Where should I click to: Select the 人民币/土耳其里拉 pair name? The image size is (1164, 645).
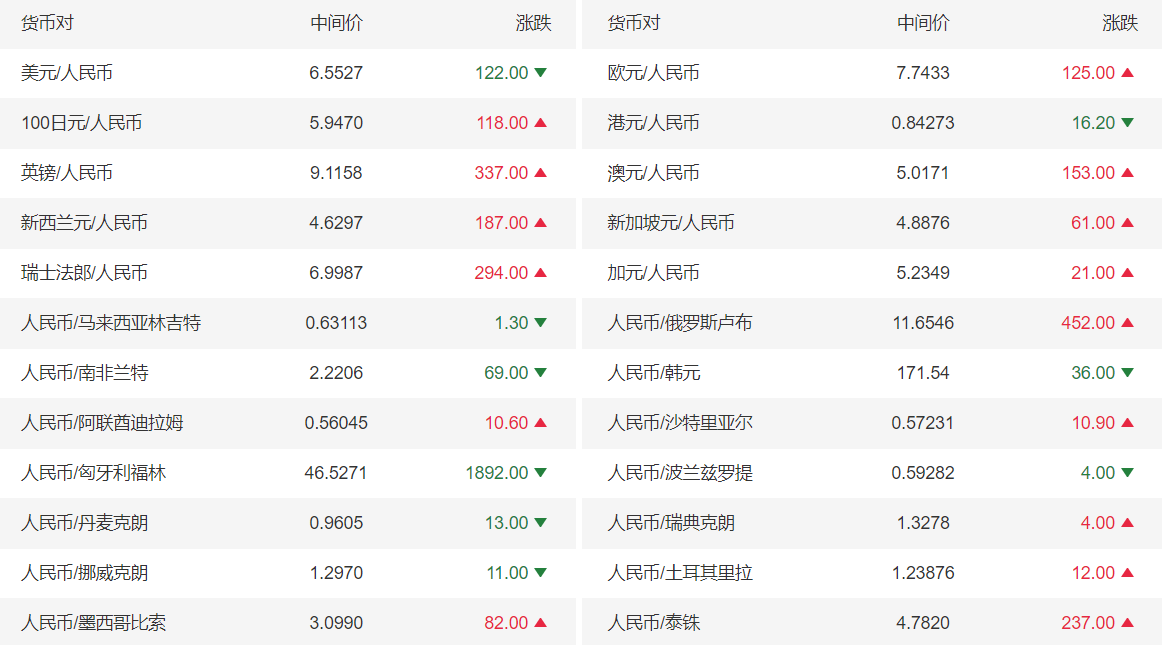click(680, 572)
